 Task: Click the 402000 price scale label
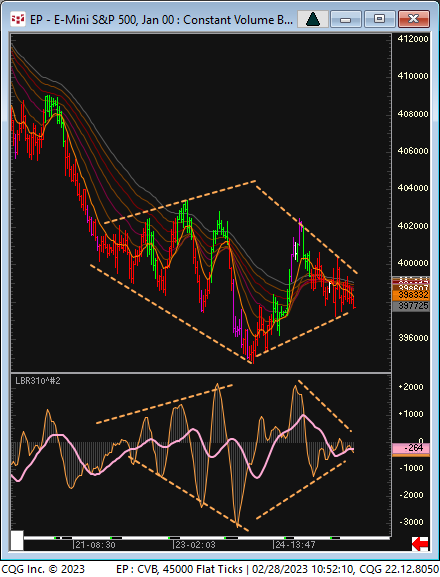tap(413, 226)
